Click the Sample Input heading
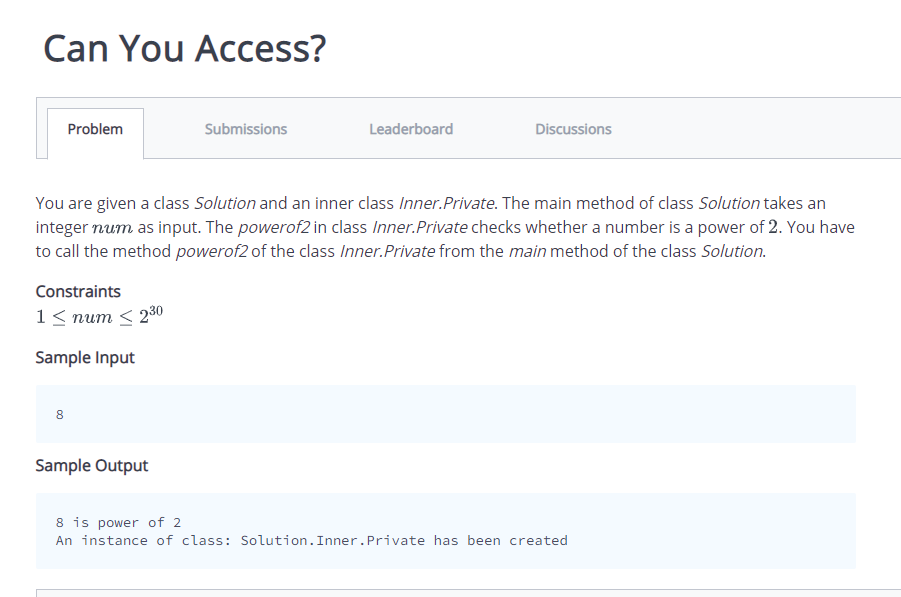The height and width of the screenshot is (597, 901). pyautogui.click(x=85, y=357)
